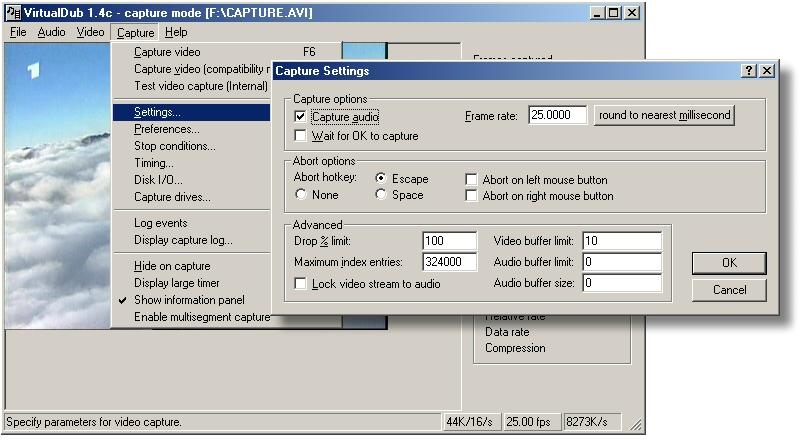
Task: Click the Capture menu in the menu bar
Action: coord(135,32)
